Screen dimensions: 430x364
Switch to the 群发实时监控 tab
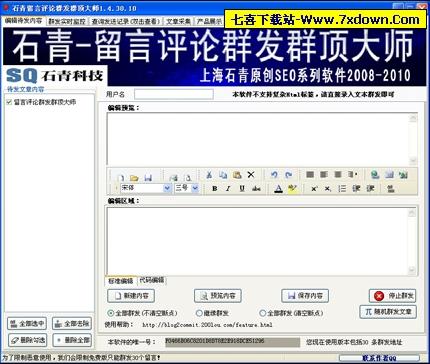[x=67, y=21]
